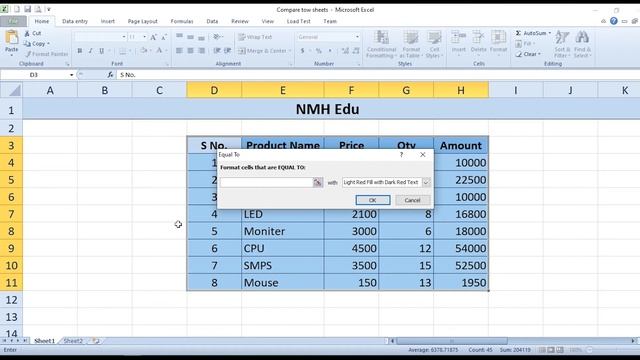
Task: Switch to the Data entry tab
Action: [x=75, y=21]
